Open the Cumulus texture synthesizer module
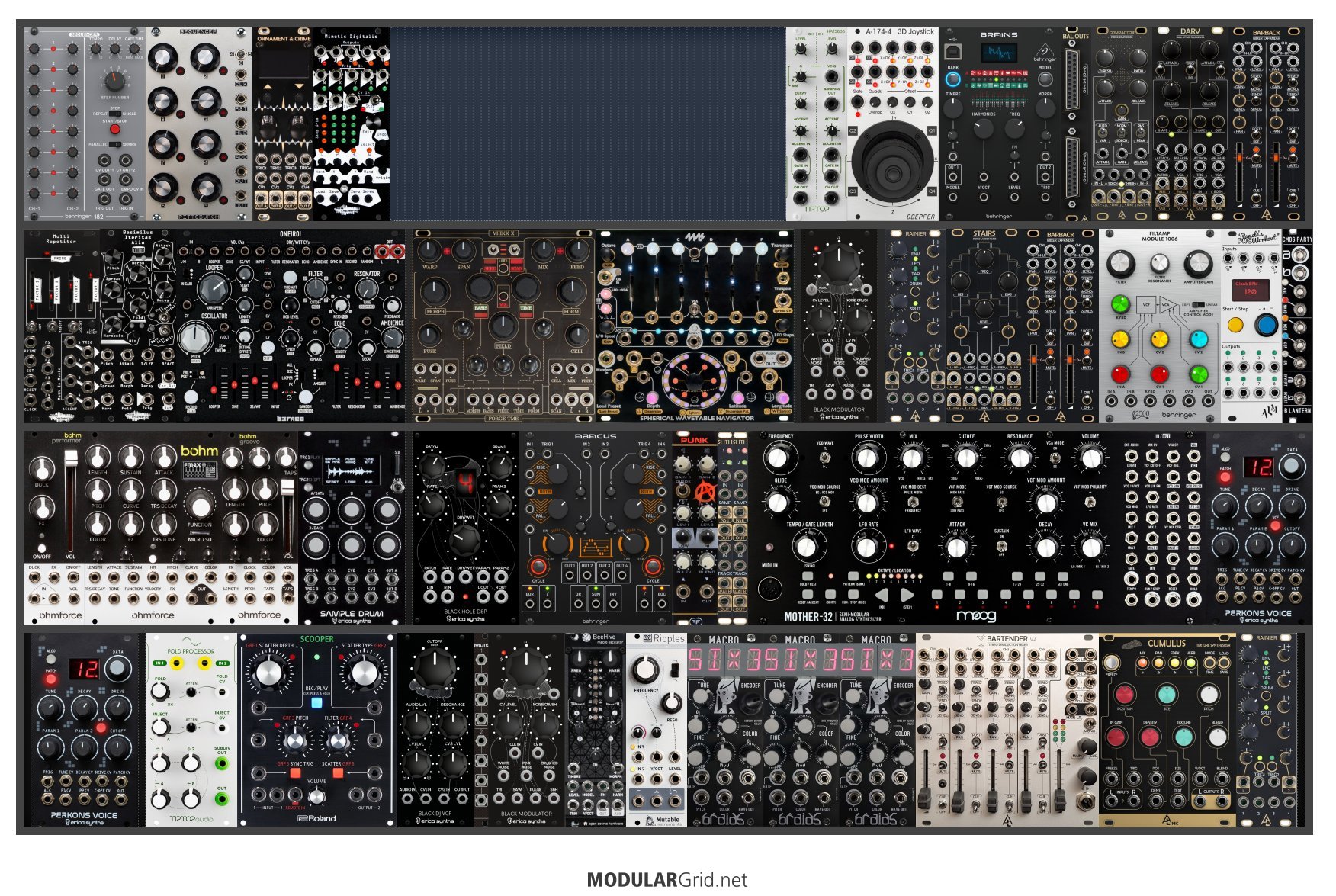Image resolution: width=1336 pixels, height=896 pixels. point(1167,730)
